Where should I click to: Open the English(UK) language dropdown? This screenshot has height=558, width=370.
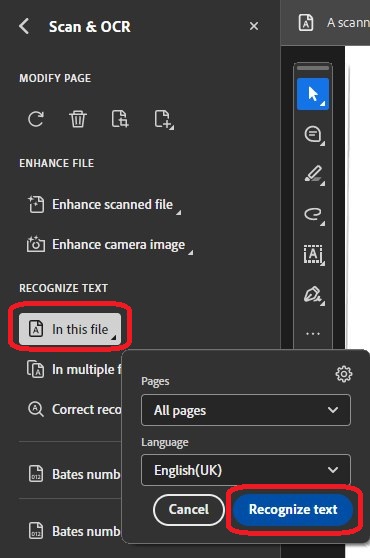pyautogui.click(x=246, y=470)
